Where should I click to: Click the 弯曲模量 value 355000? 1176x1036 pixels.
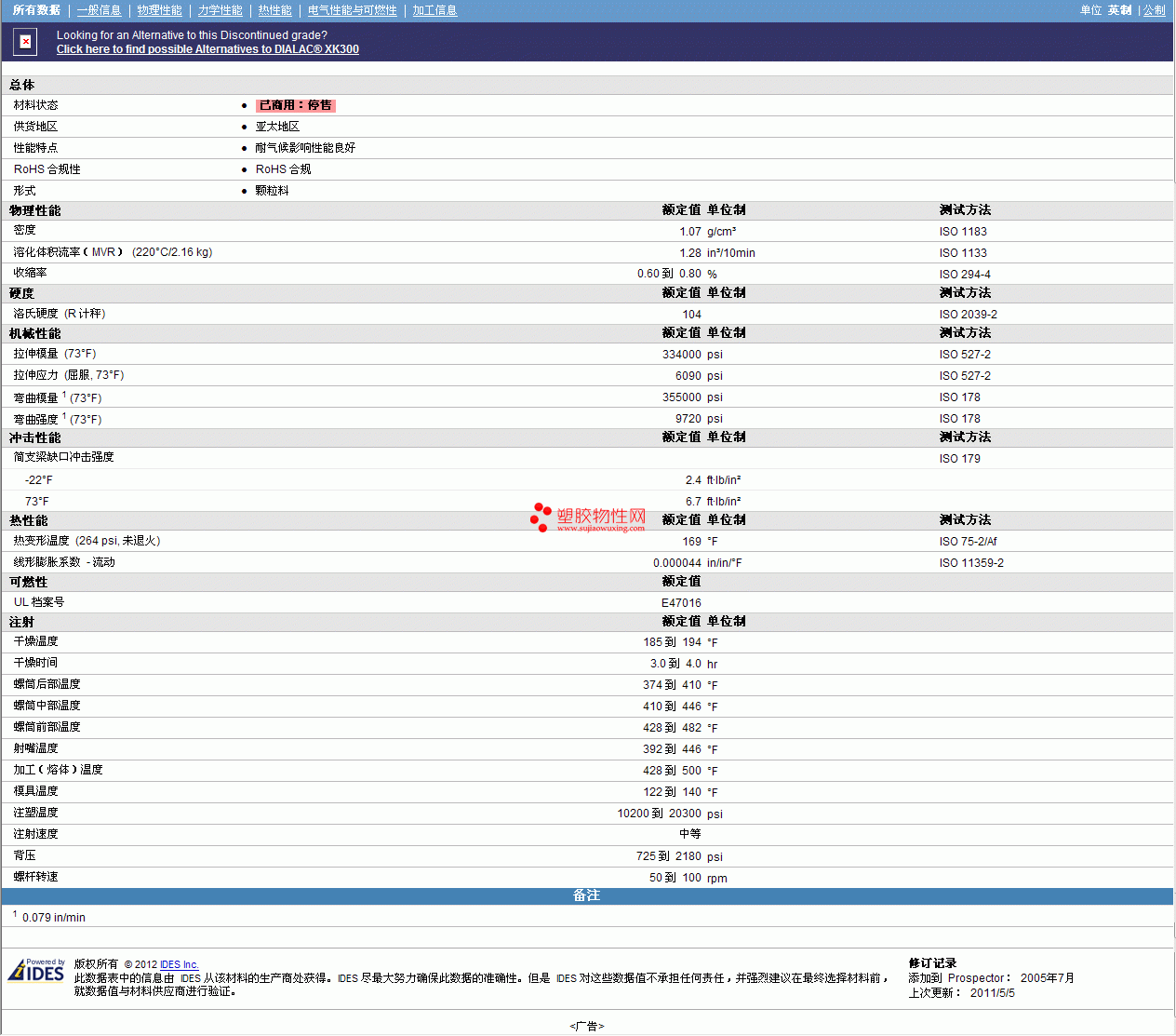coord(682,397)
